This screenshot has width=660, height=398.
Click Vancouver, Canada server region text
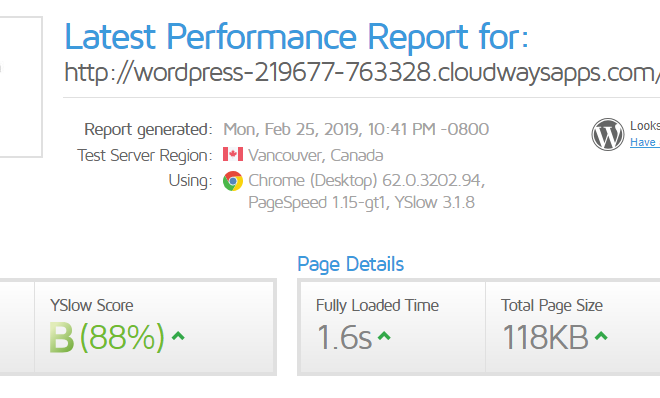click(316, 155)
